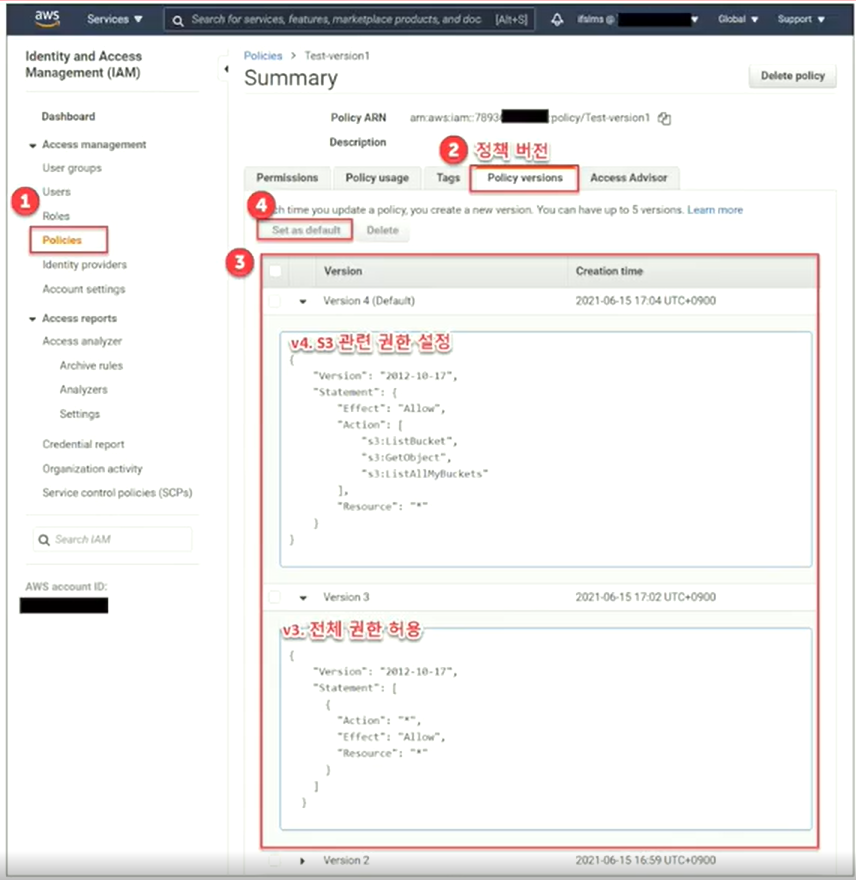Click the Search IAM input field

click(x=113, y=539)
